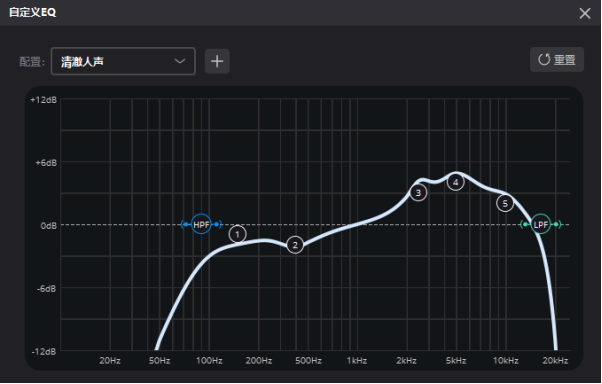Click the 1kHz frequency axis label
The width and height of the screenshot is (602, 384).
point(357,361)
